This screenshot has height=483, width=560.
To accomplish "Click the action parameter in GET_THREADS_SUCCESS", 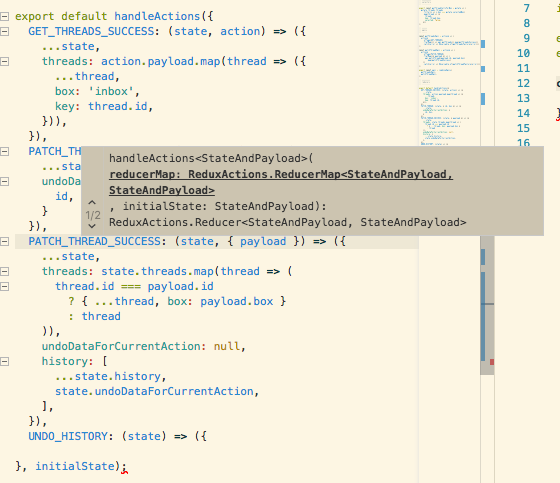I will point(240,31).
